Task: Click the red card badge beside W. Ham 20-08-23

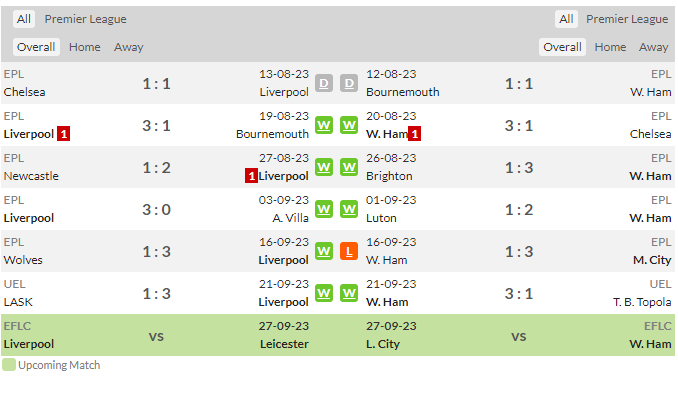Action: (x=415, y=134)
